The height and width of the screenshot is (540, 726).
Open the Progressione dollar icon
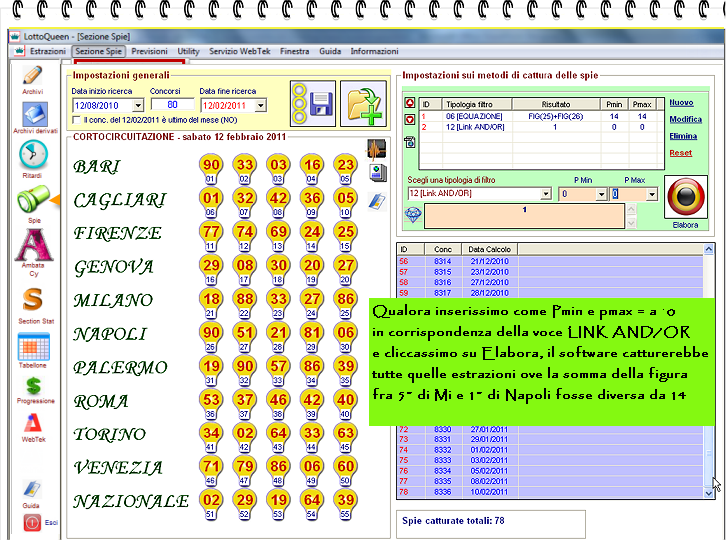pyautogui.click(x=33, y=386)
